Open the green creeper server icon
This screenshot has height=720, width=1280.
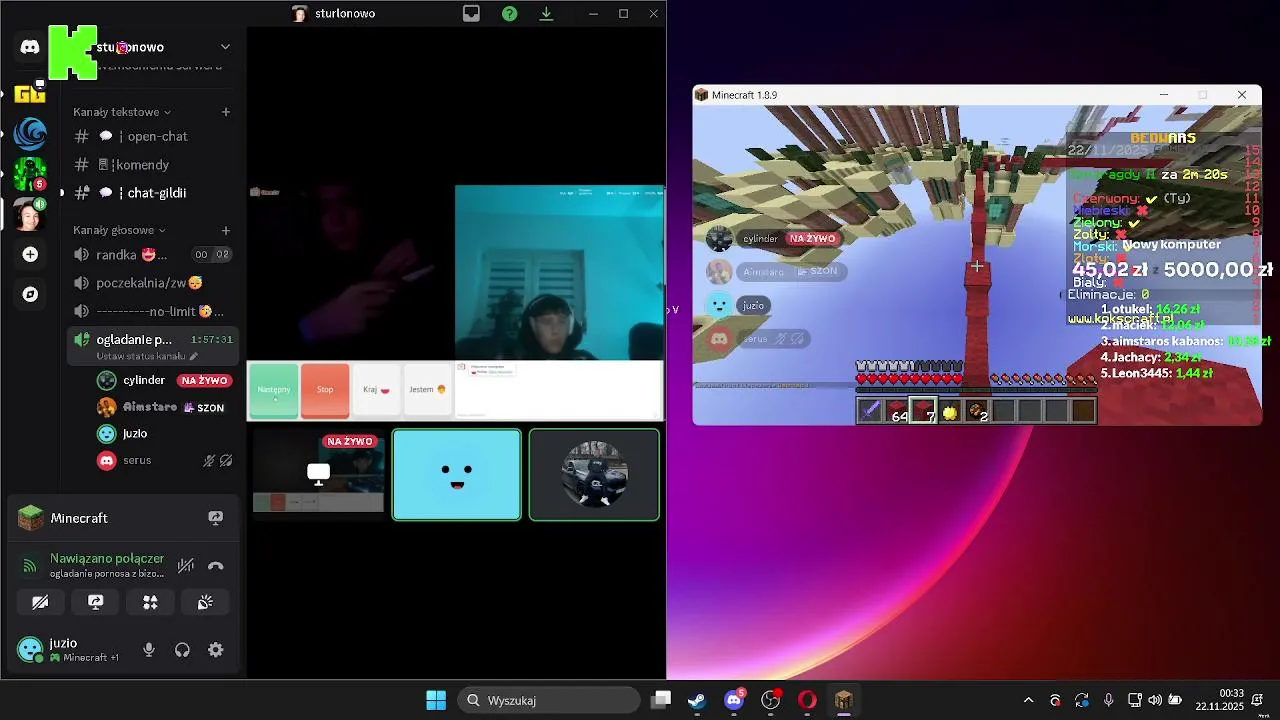30,173
